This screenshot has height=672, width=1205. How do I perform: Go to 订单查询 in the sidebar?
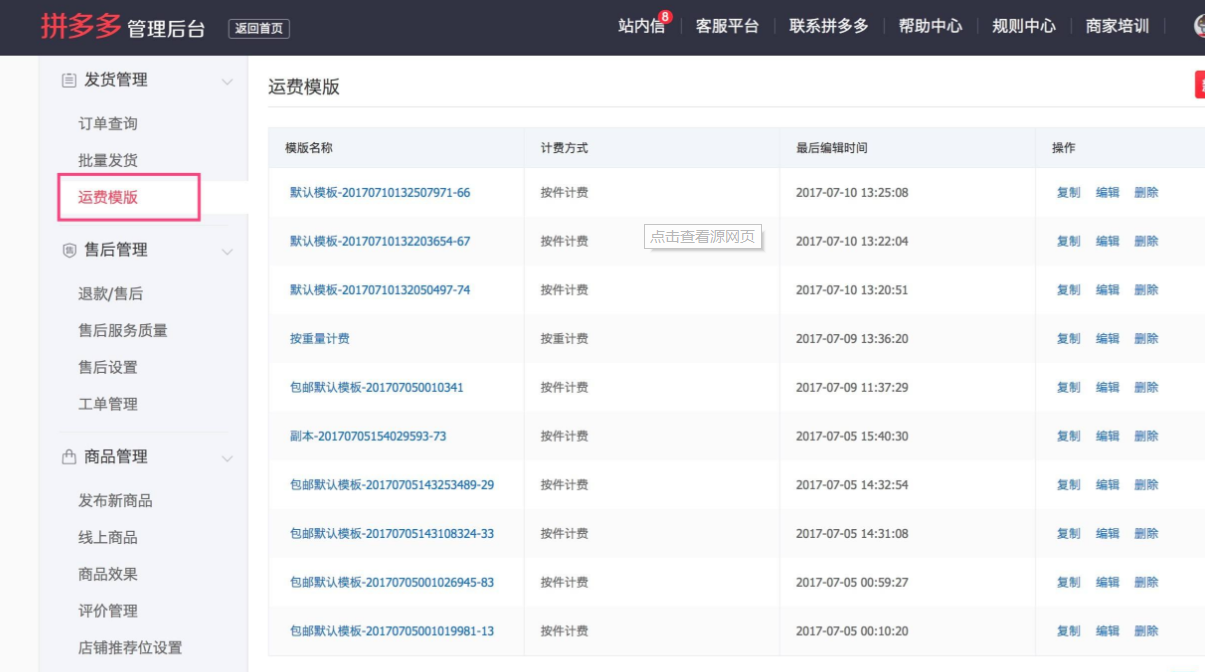click(108, 124)
